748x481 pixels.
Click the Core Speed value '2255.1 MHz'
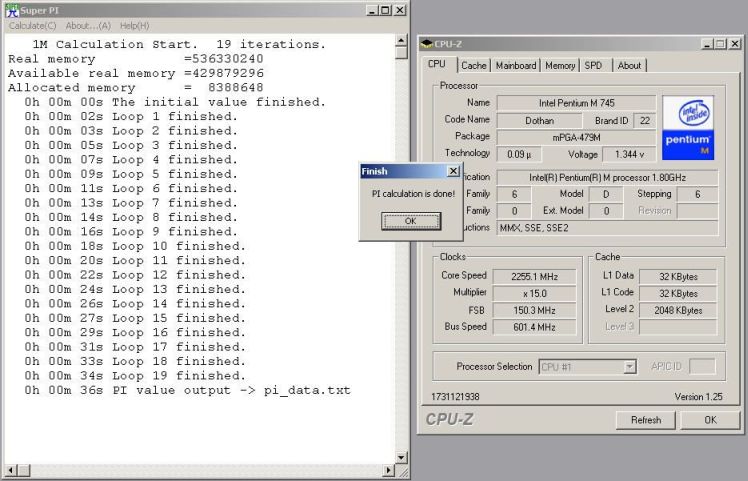[x=534, y=277]
